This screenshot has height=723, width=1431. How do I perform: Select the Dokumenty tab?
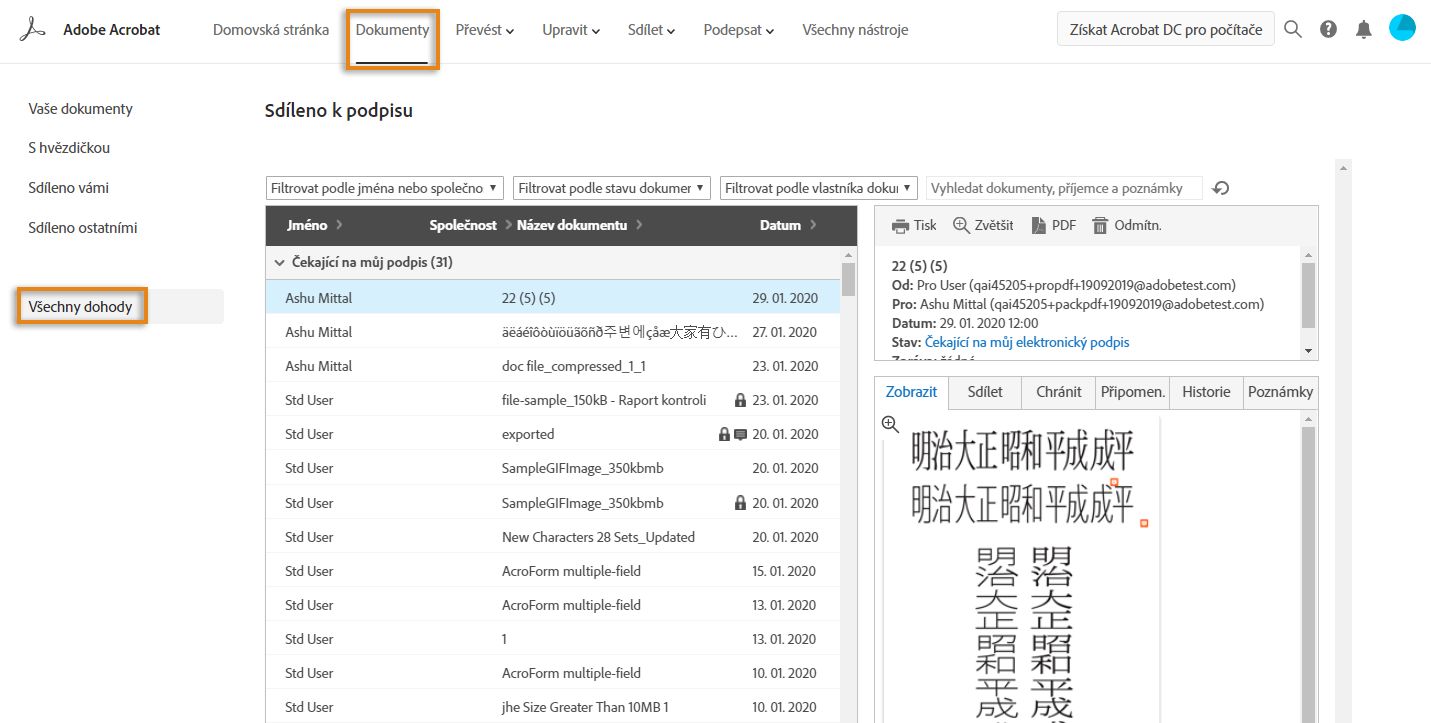392,30
